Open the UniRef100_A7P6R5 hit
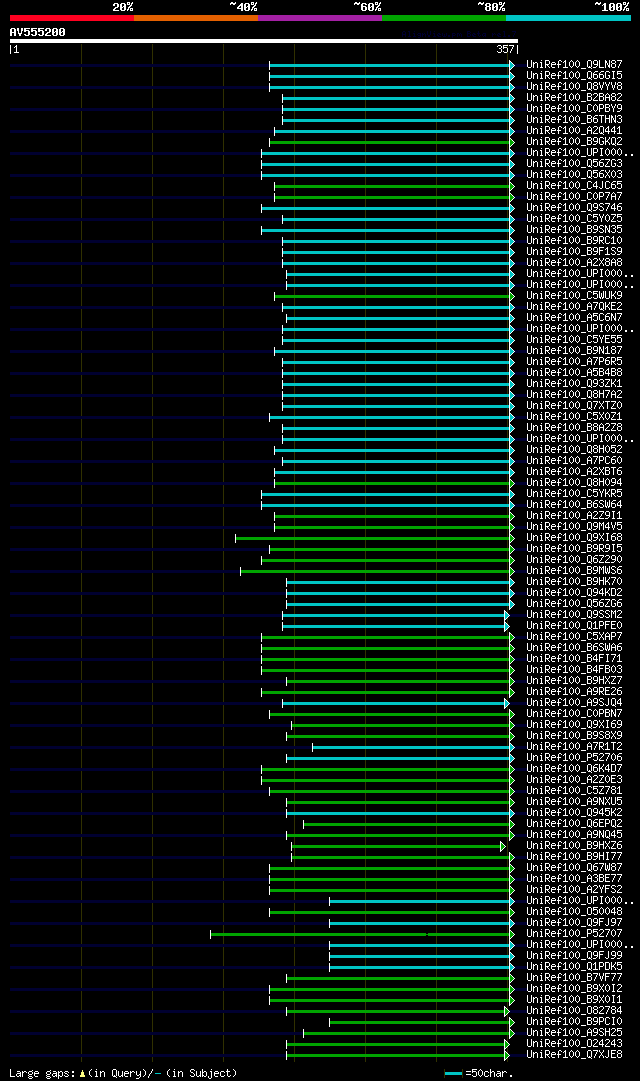 pyautogui.click(x=574, y=362)
